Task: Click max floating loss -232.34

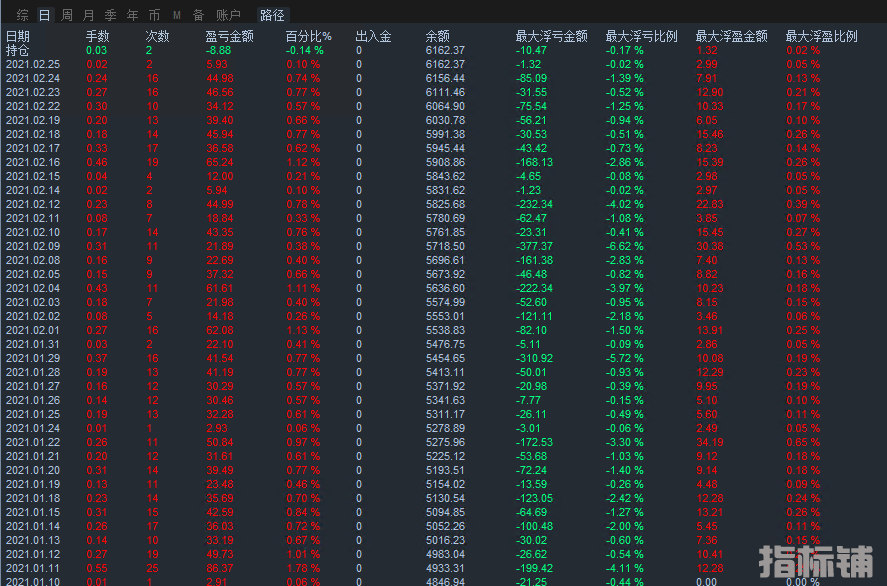Action: click(535, 204)
